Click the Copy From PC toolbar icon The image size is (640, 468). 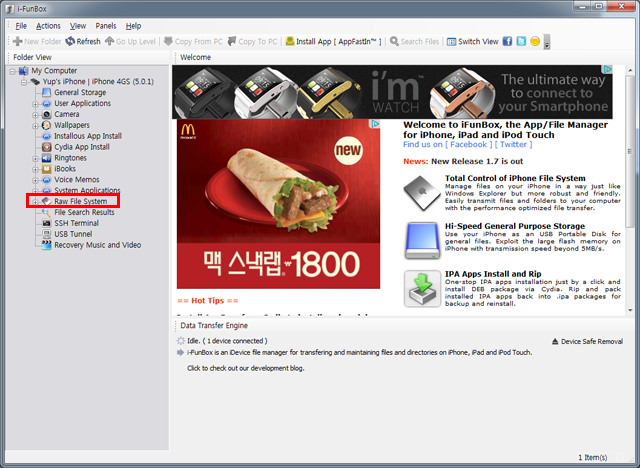point(168,41)
